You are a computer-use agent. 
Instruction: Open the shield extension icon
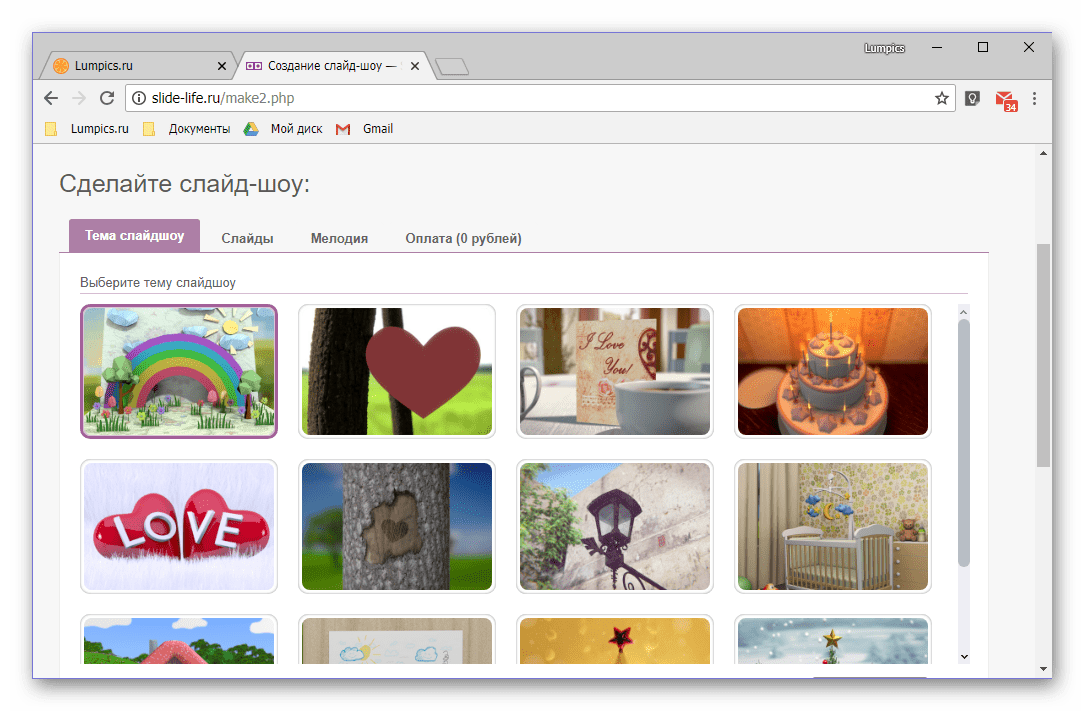(x=972, y=98)
